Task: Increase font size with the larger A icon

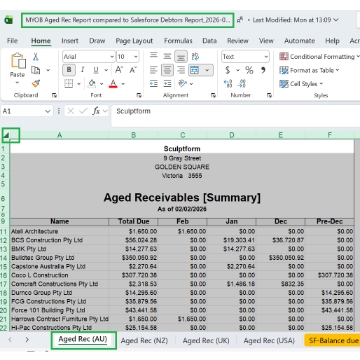Action: coord(119,70)
